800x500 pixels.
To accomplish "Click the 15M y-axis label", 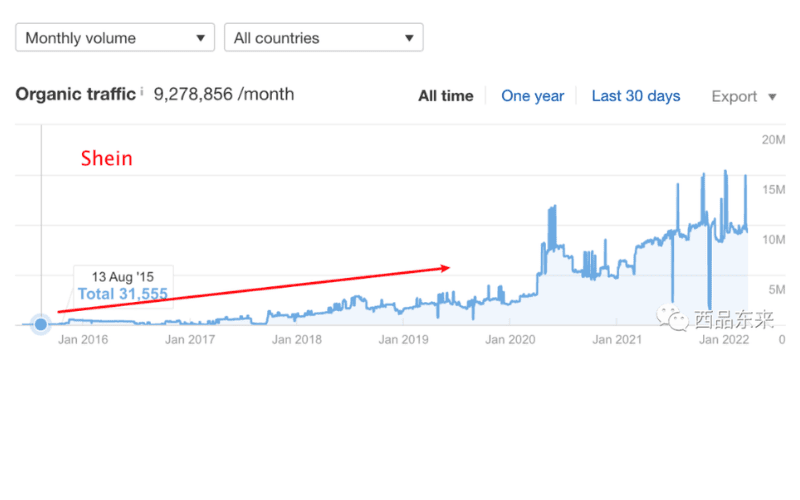I will (773, 190).
